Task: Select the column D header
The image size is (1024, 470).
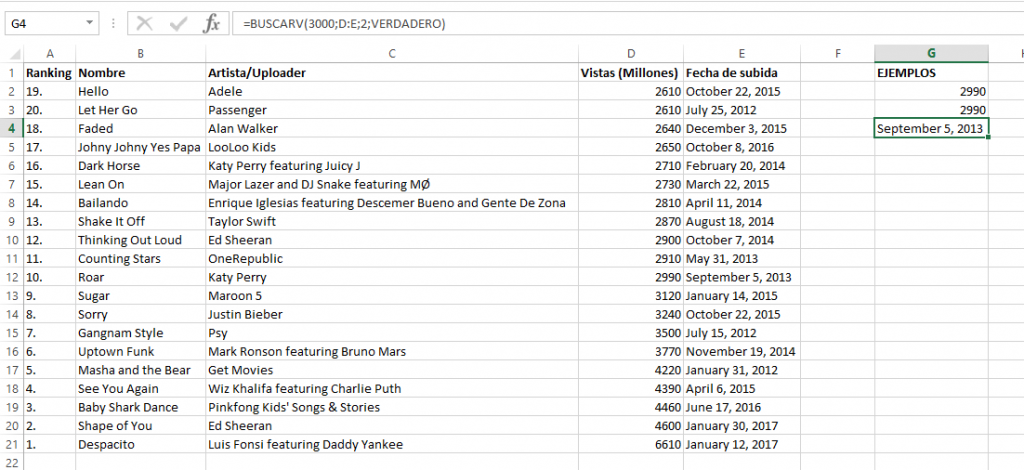Action: pyautogui.click(x=630, y=54)
